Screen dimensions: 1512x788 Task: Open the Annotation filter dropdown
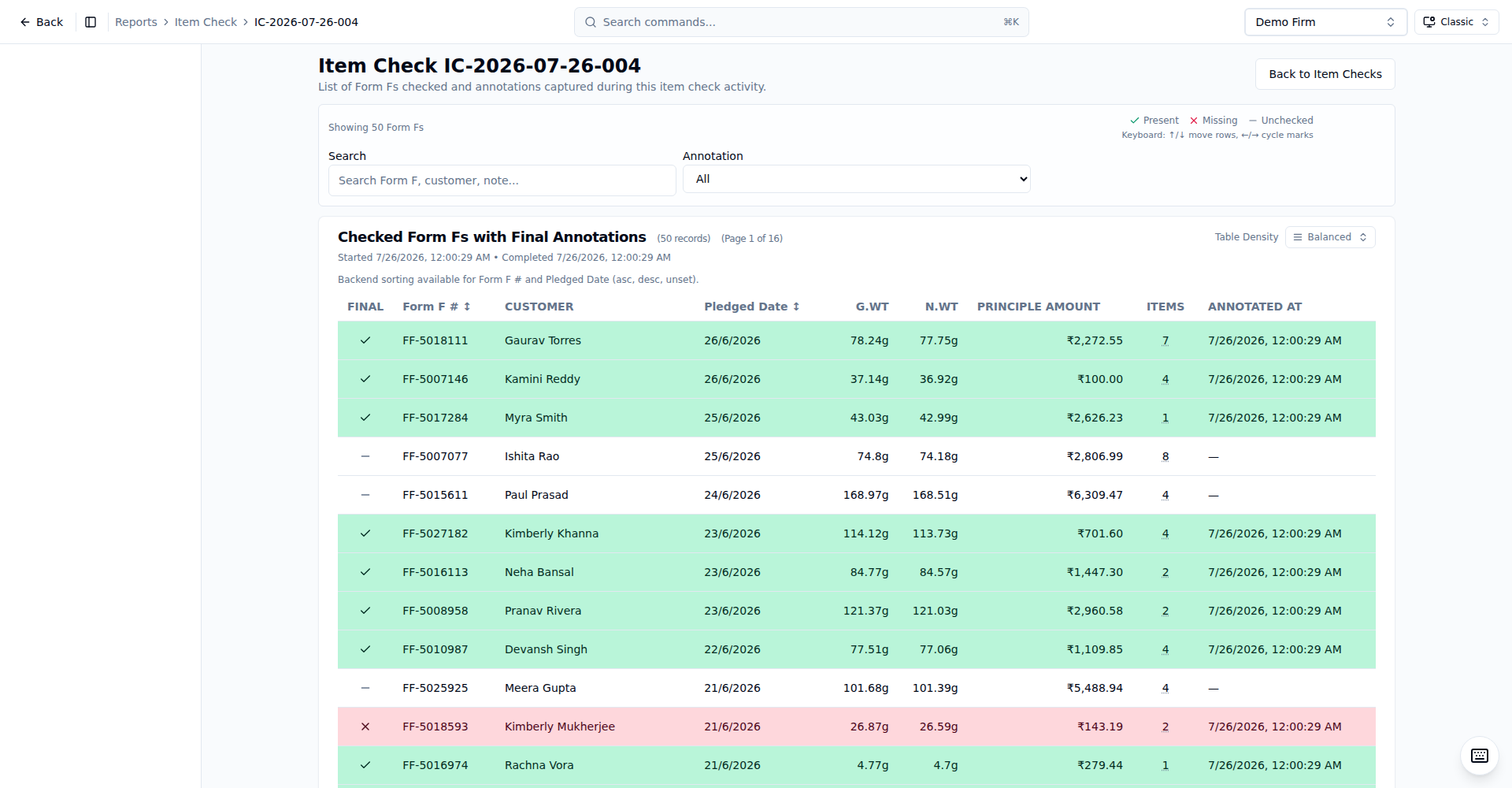click(x=856, y=179)
